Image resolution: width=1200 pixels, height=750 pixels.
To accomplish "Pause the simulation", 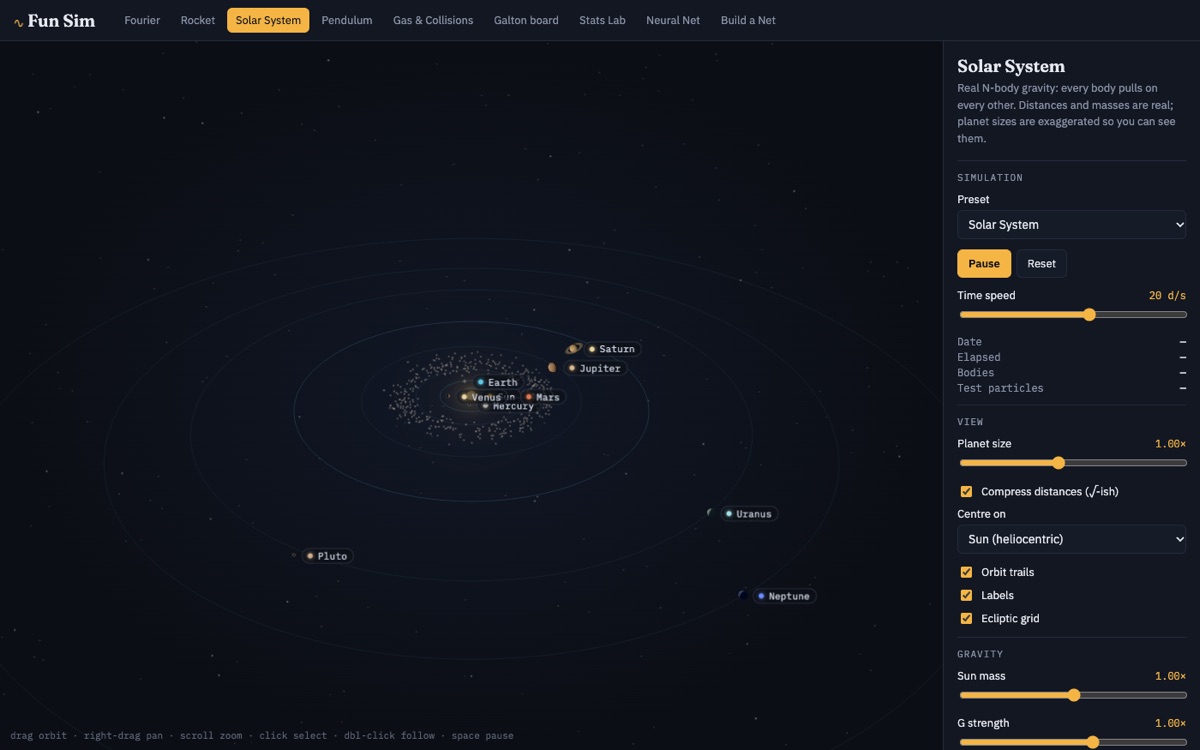I will point(984,263).
